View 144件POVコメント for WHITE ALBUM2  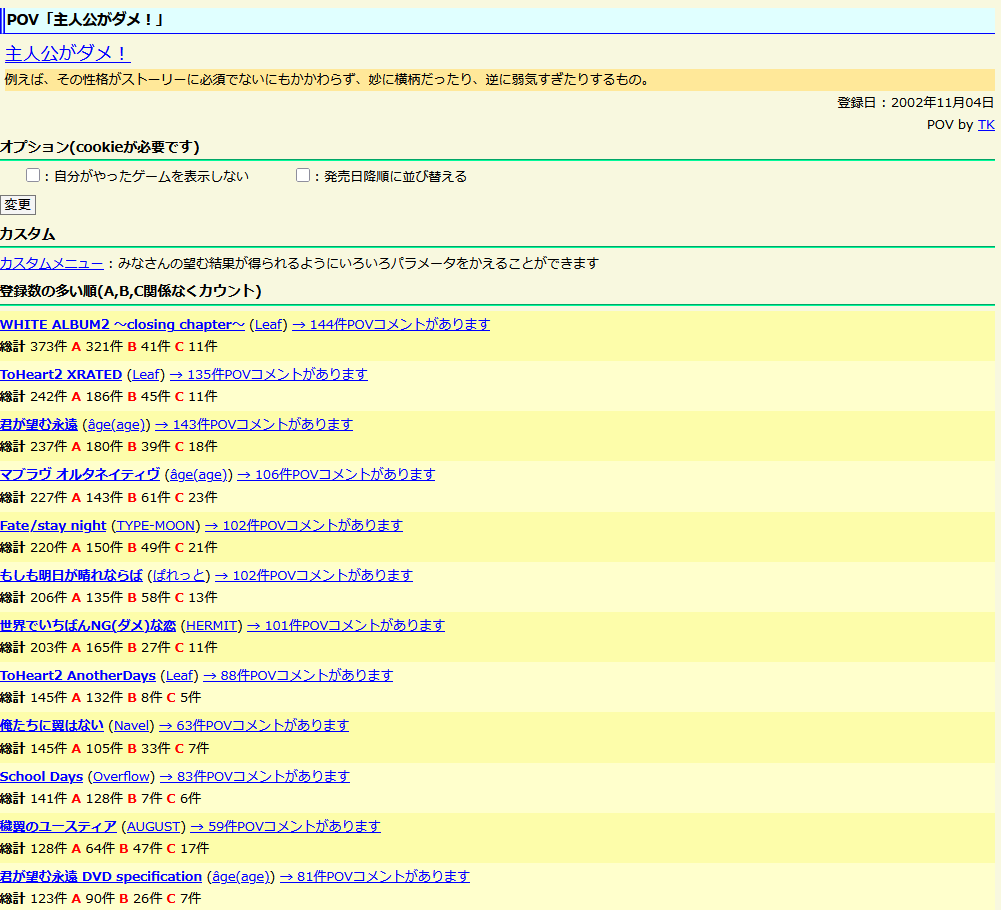pyautogui.click(x=391, y=324)
